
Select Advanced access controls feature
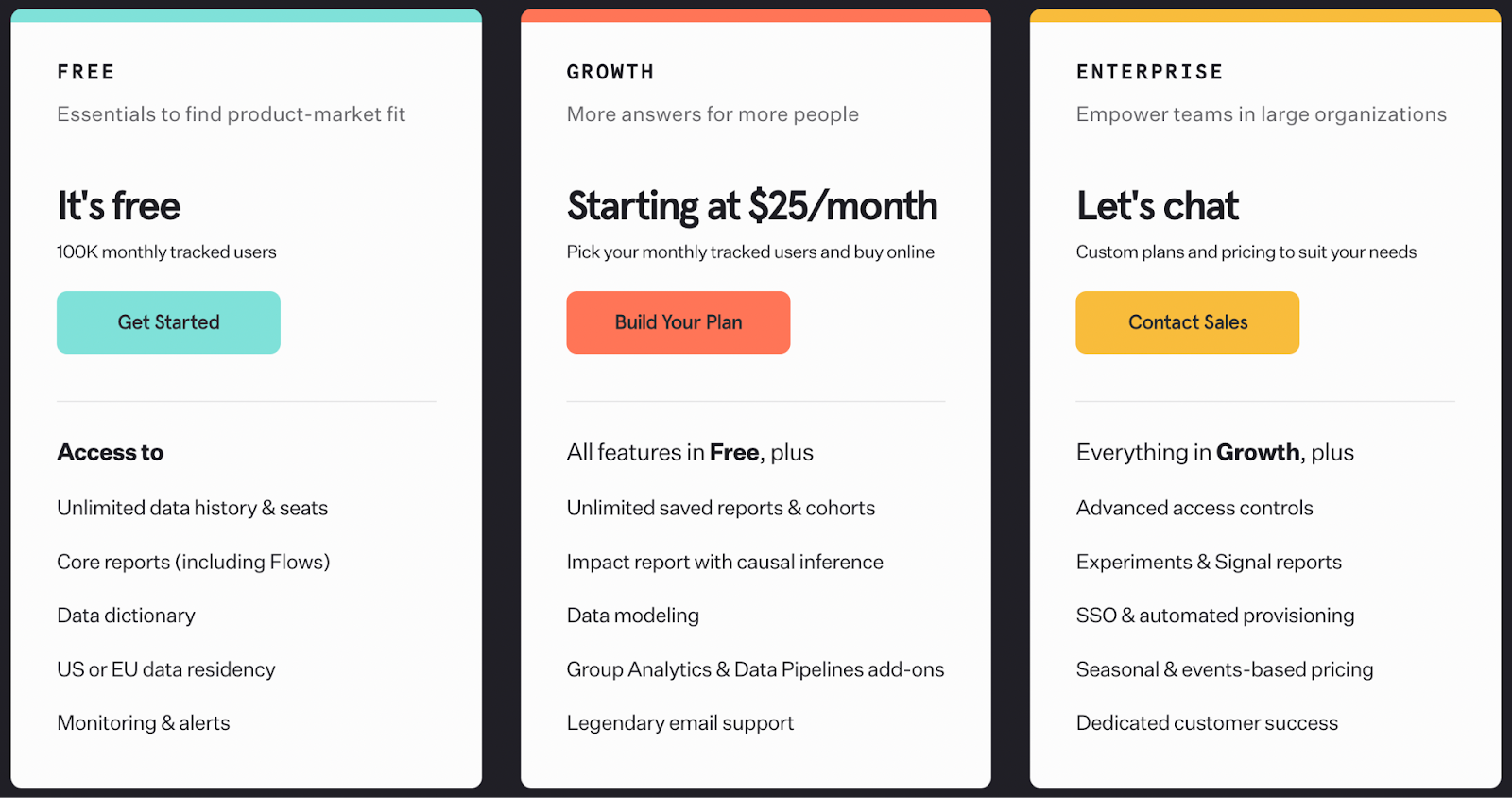[x=1194, y=508]
